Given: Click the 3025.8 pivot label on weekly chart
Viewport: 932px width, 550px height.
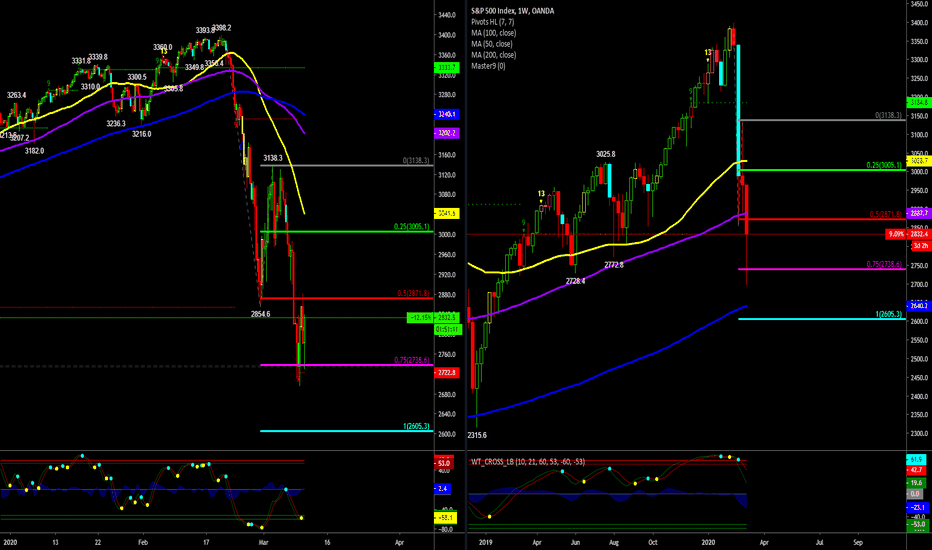Looking at the screenshot, I should [606, 154].
